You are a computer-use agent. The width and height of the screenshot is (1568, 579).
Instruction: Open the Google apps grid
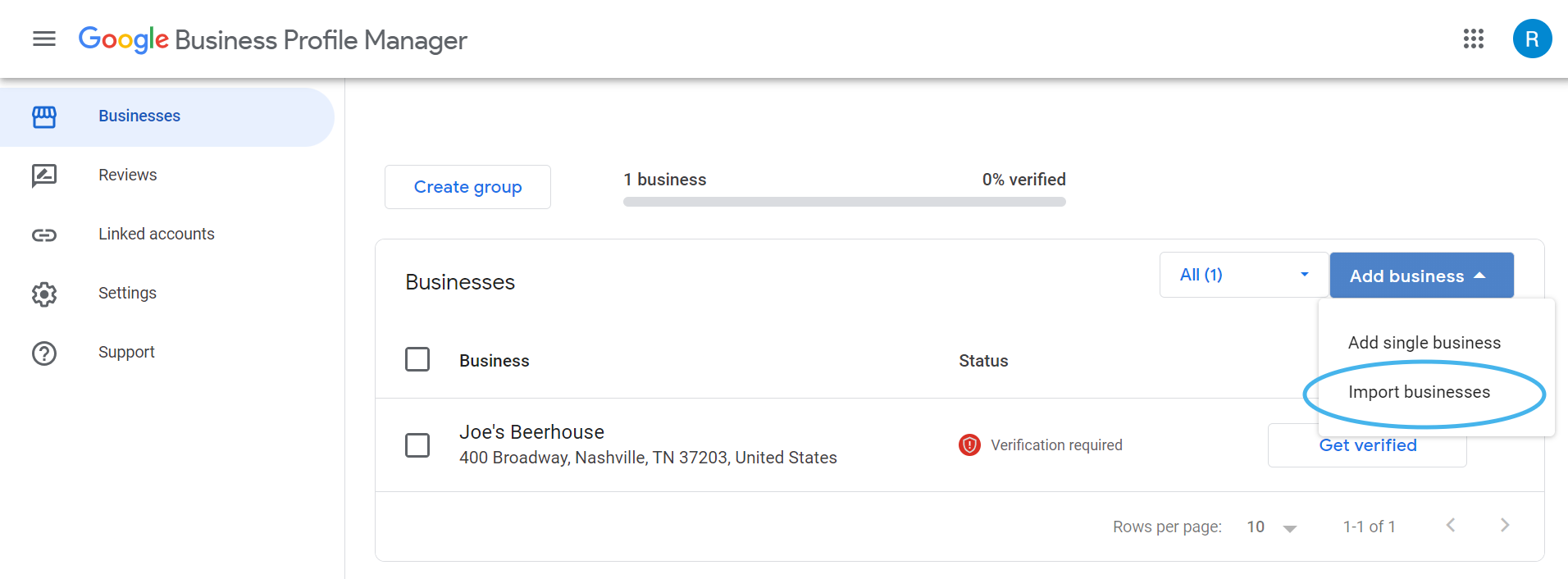1474,39
